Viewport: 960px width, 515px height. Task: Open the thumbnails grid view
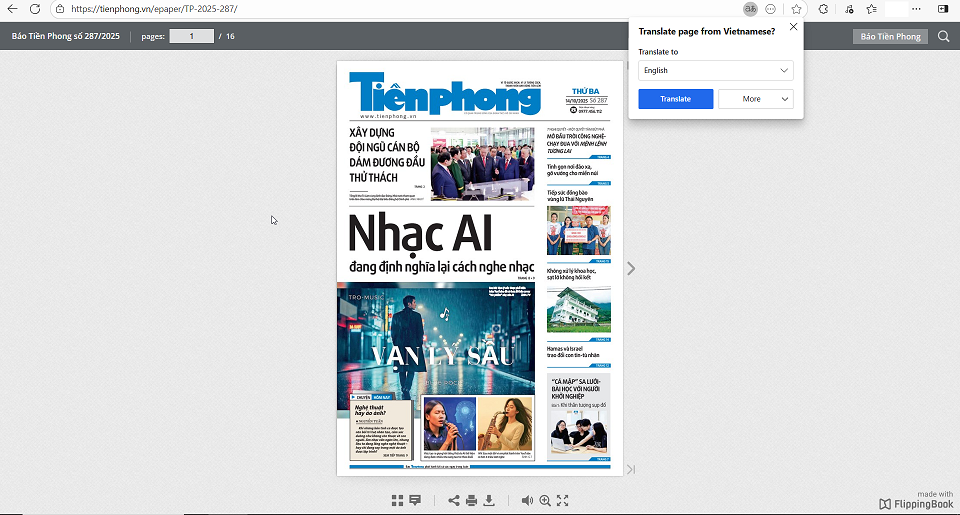point(397,500)
